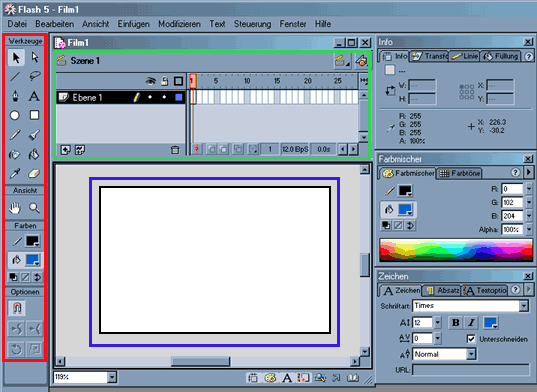The height and width of the screenshot is (392, 537).
Task: Select the Lasso tool
Action: click(35, 76)
